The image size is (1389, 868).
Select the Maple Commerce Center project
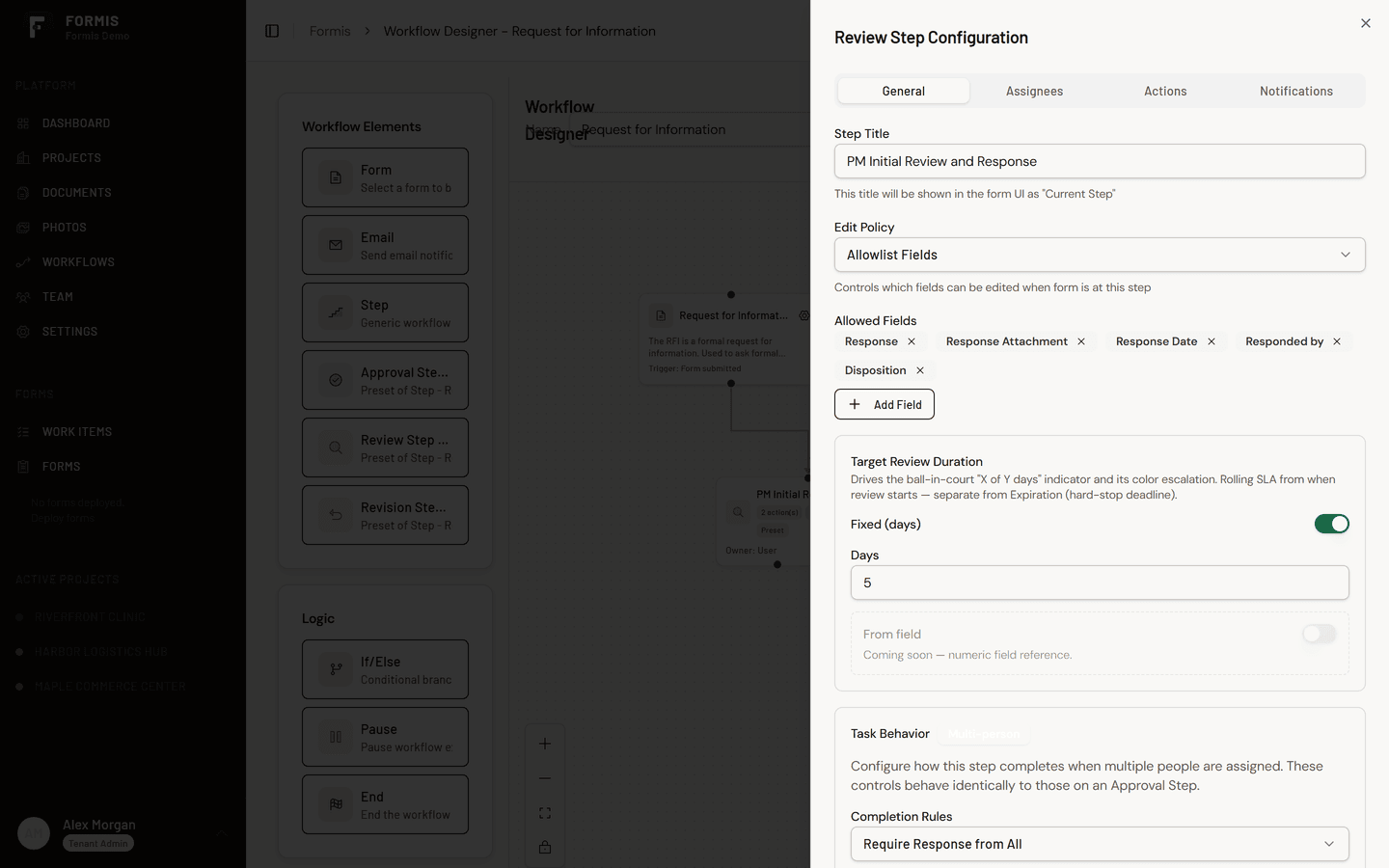coord(110,687)
